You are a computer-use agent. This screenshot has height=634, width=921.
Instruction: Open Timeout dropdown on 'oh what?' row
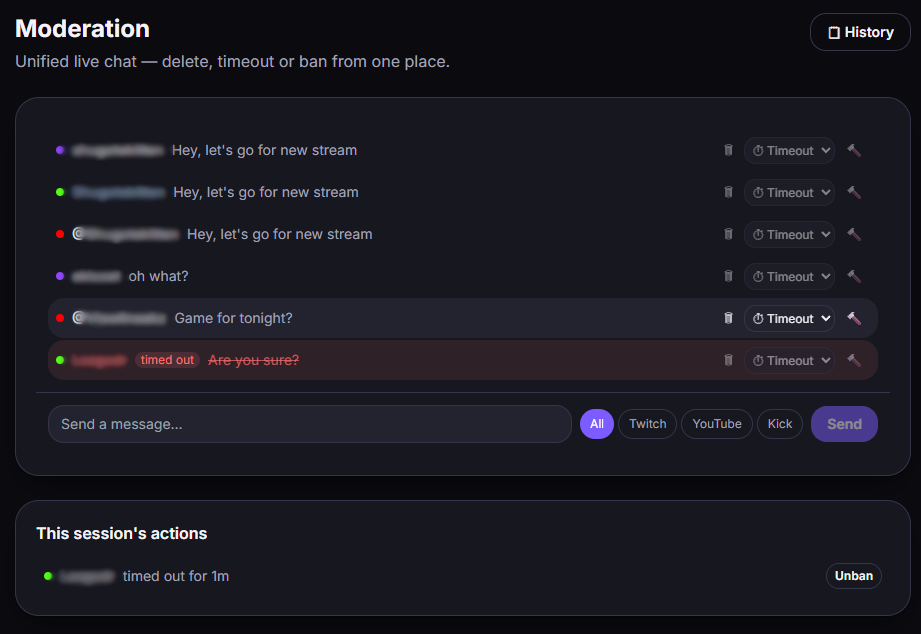tap(789, 276)
